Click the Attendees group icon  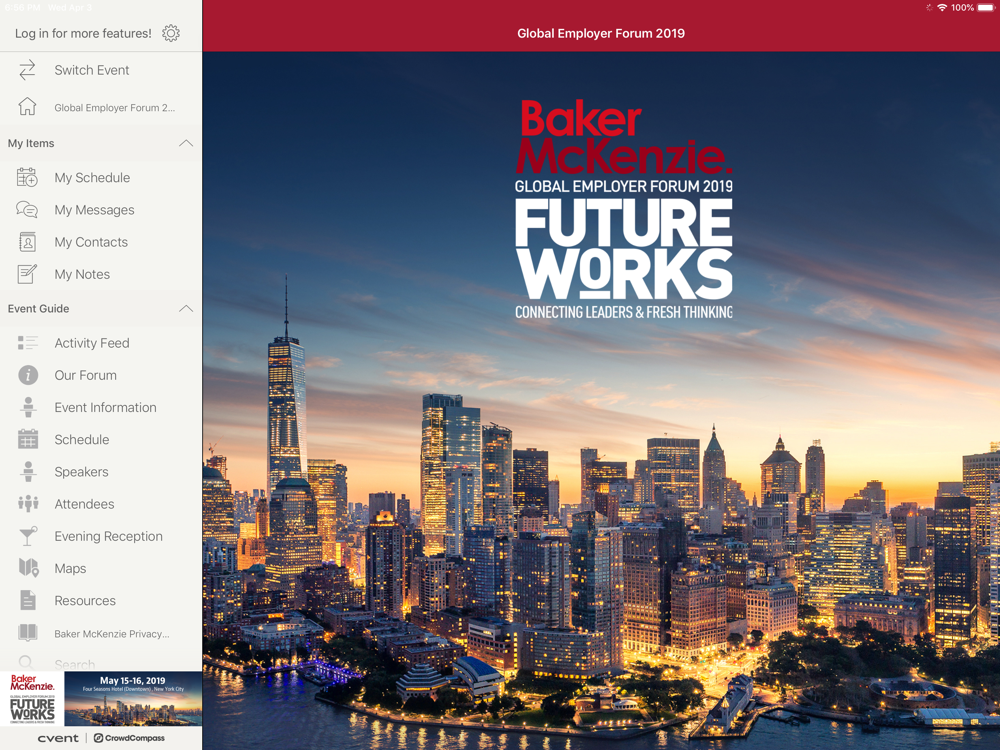point(28,504)
